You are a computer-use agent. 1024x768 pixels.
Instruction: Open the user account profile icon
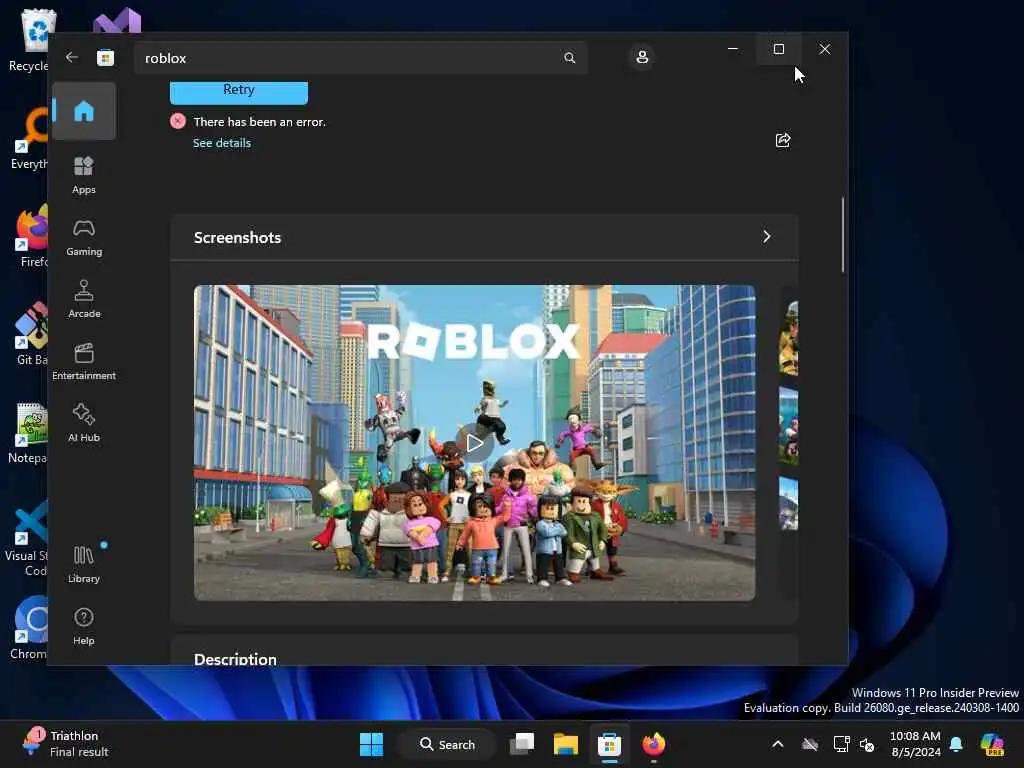coord(642,57)
